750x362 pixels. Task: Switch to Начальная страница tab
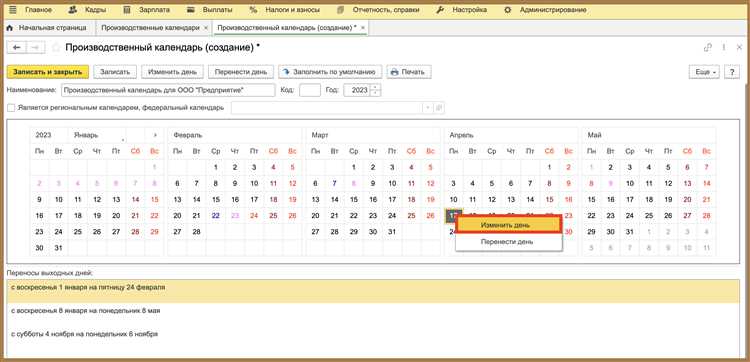(46, 28)
